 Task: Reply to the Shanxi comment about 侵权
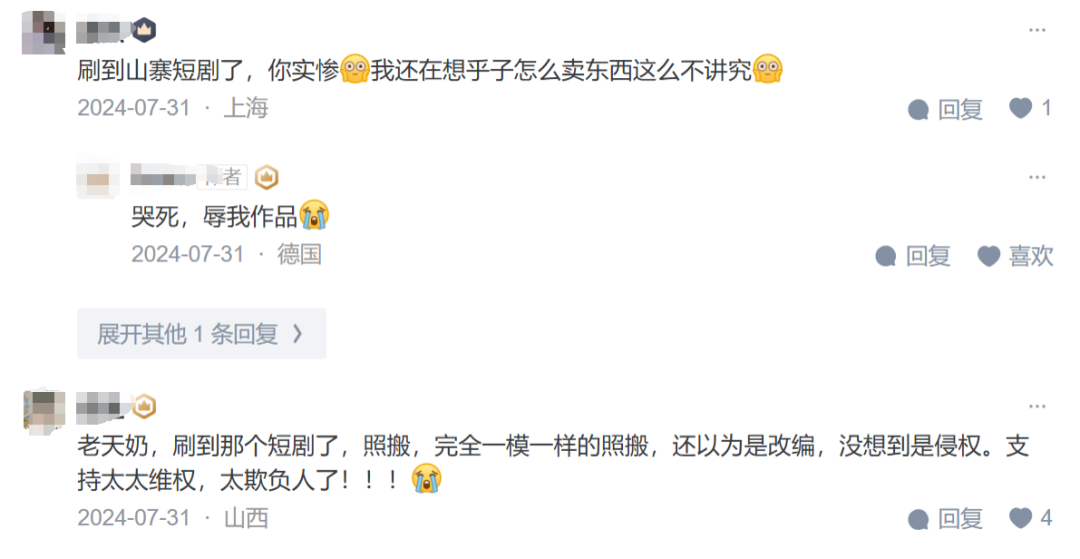click(x=945, y=518)
